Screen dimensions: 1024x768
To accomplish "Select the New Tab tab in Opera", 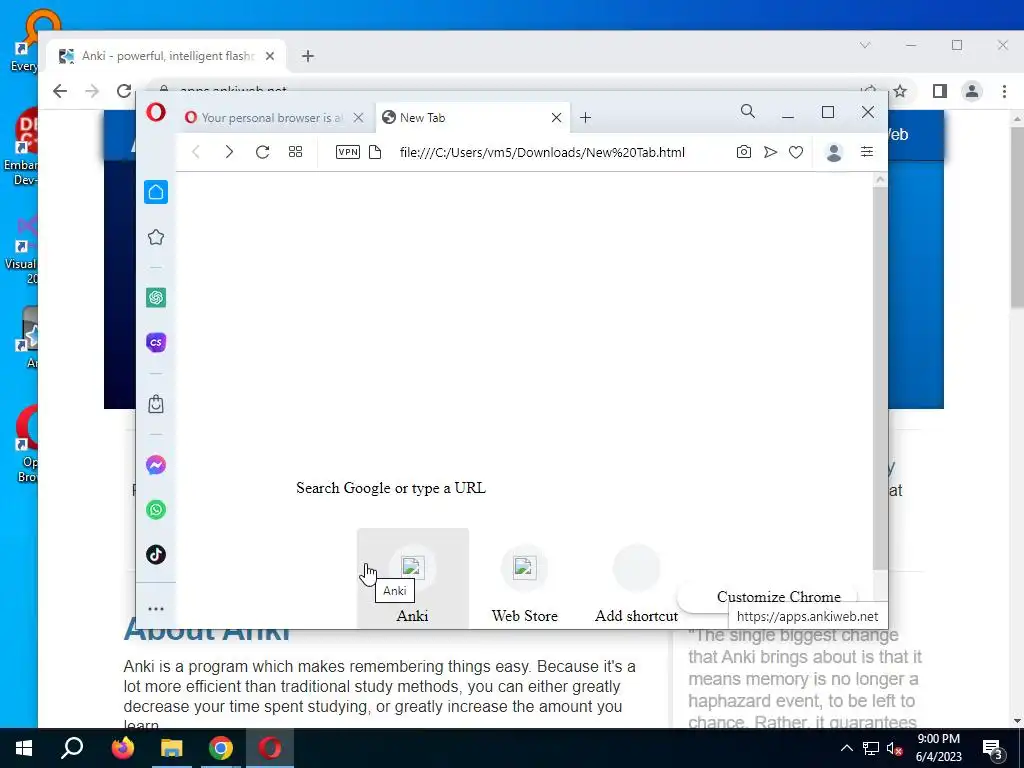I will (472, 118).
